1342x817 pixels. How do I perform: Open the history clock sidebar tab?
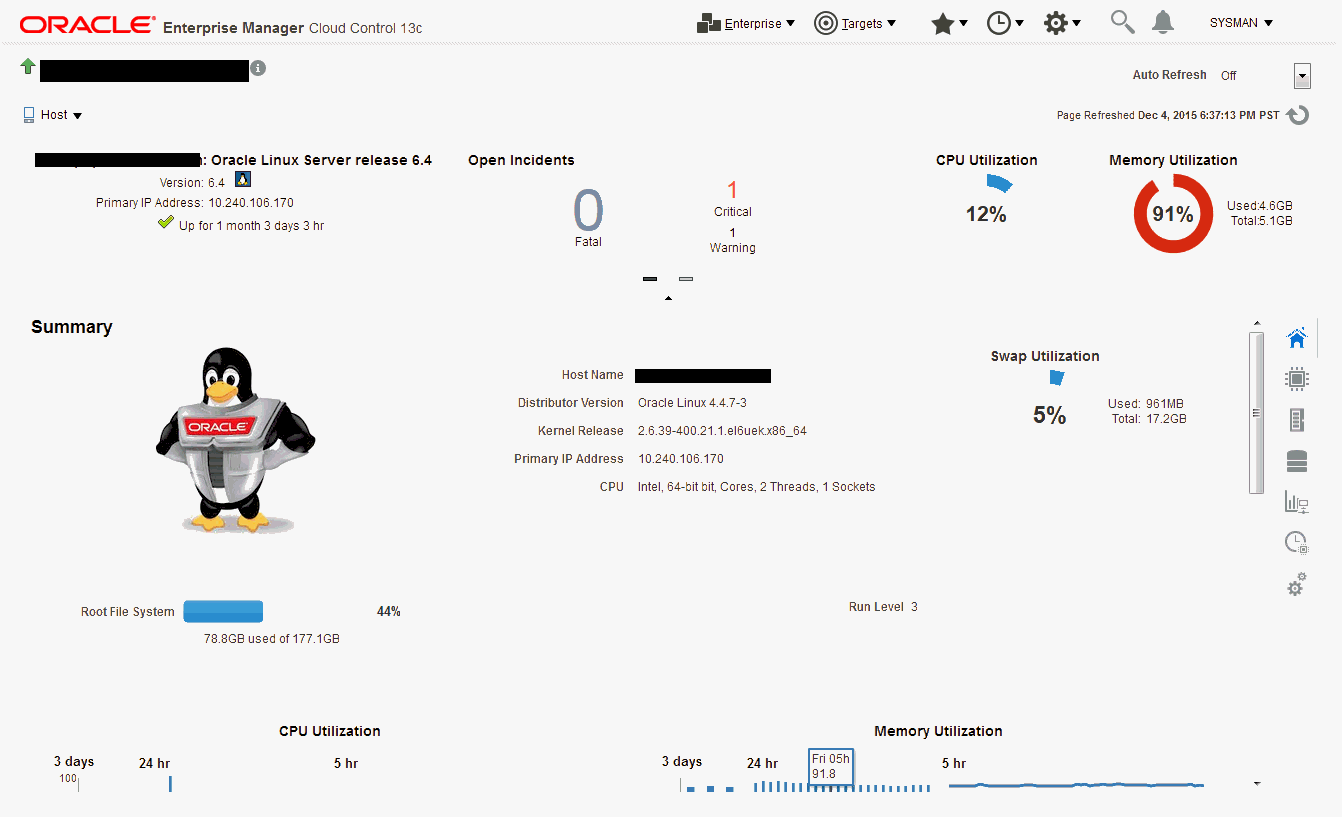pyautogui.click(x=1297, y=543)
